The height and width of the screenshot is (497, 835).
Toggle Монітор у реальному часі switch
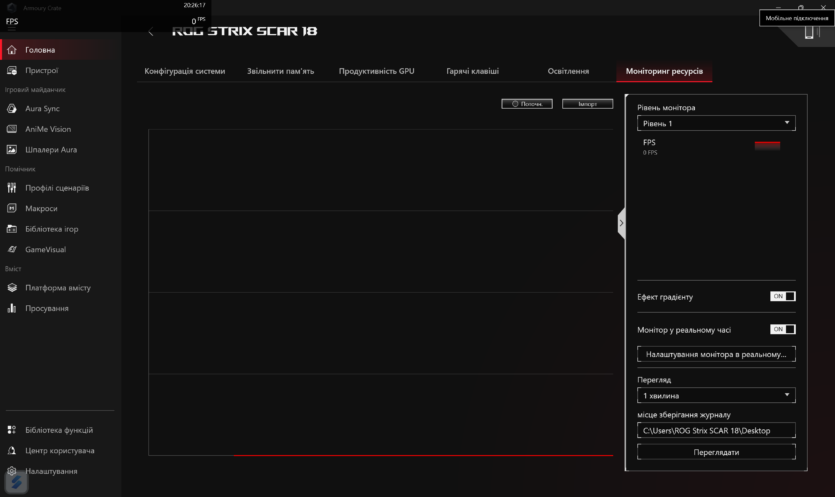point(782,329)
